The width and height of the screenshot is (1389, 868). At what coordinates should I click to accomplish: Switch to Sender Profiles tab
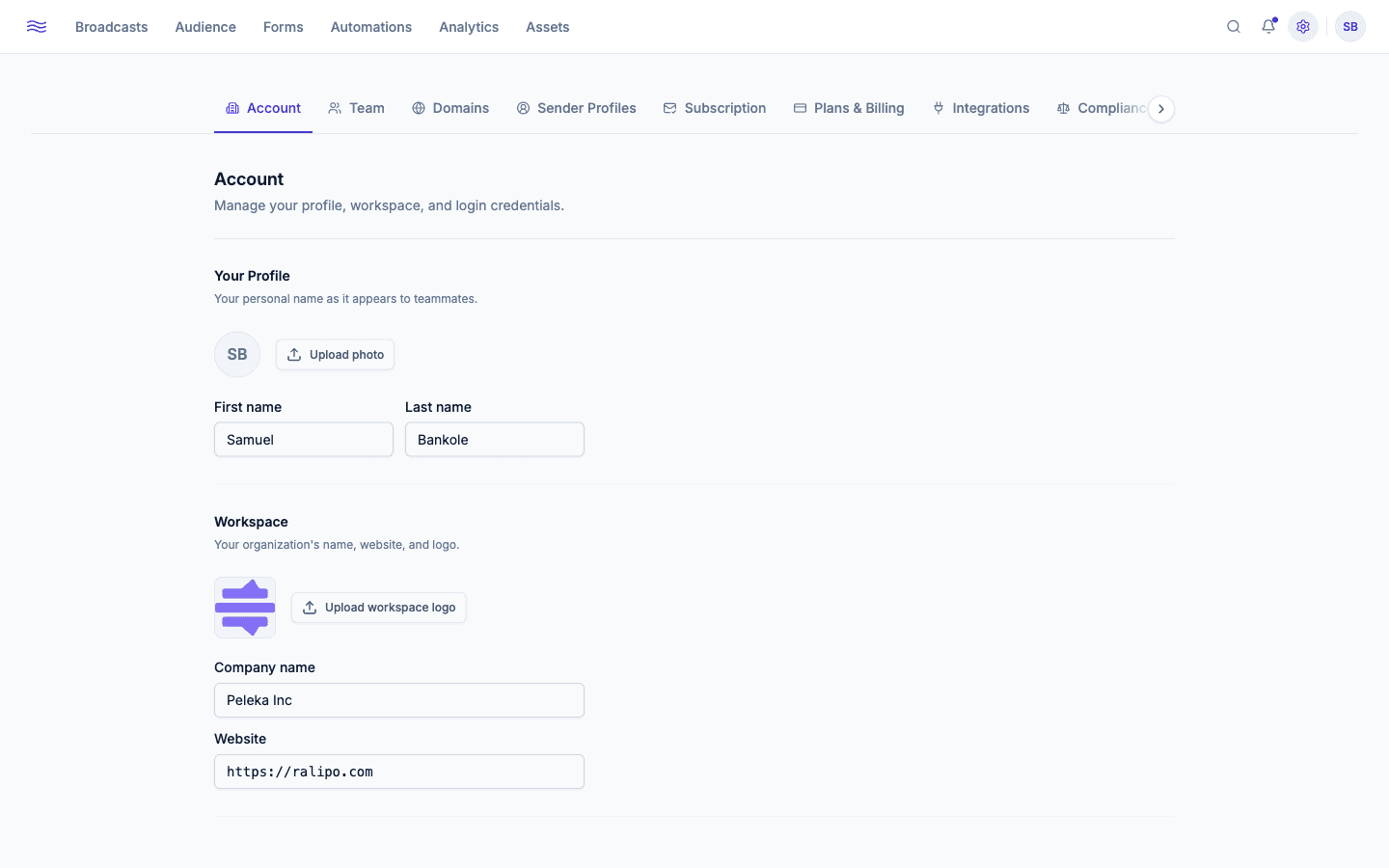point(576,108)
